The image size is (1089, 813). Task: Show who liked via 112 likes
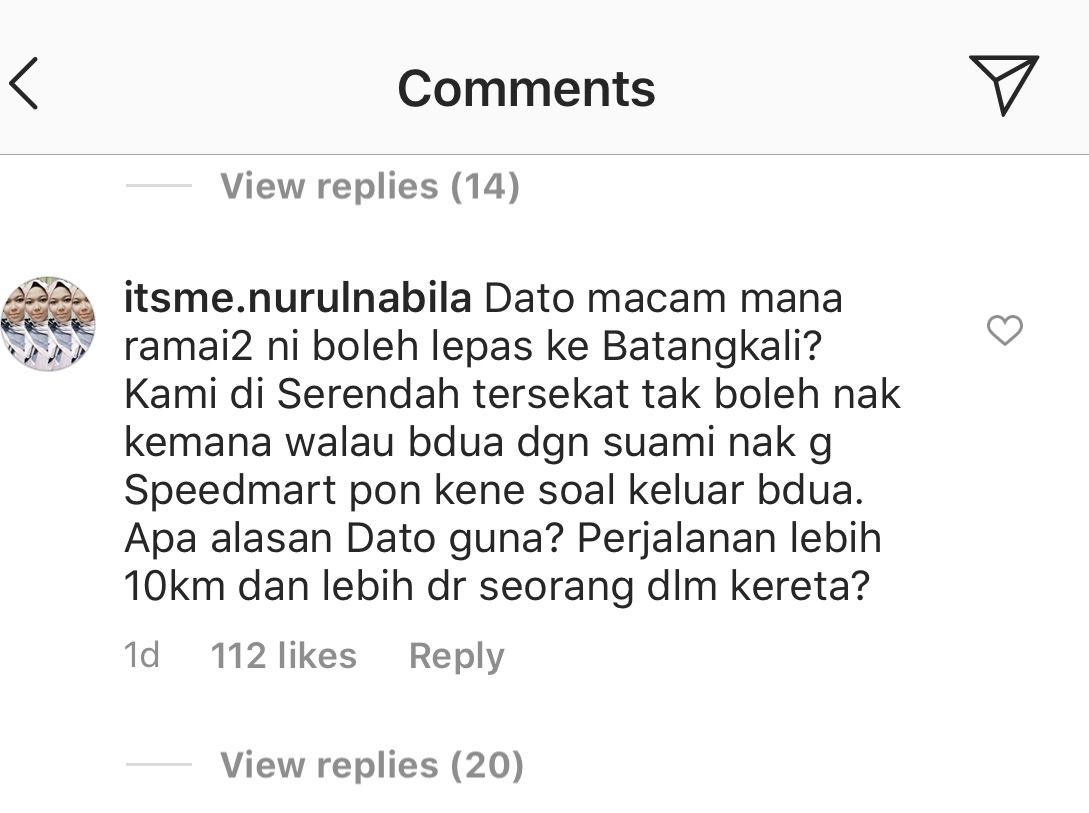283,655
